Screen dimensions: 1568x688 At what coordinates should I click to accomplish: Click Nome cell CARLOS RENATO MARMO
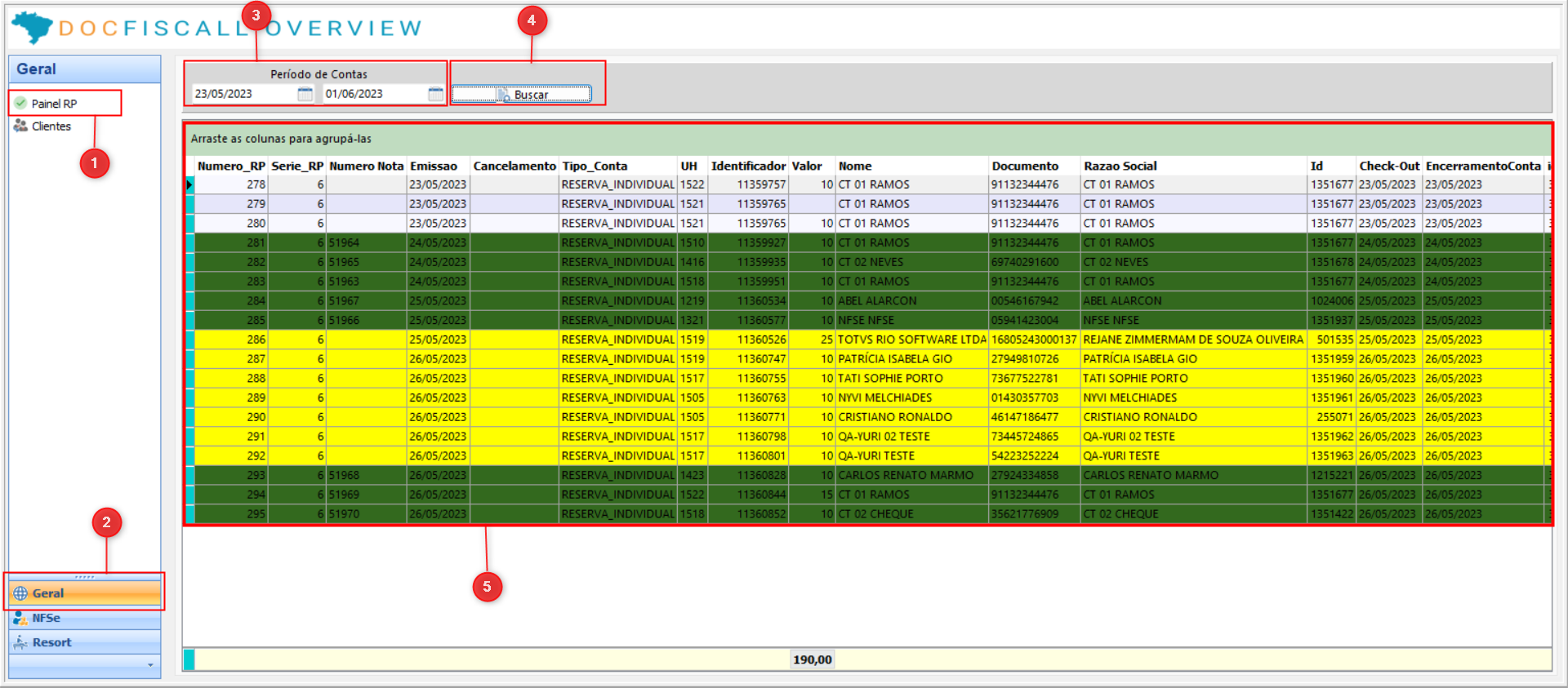click(x=912, y=475)
